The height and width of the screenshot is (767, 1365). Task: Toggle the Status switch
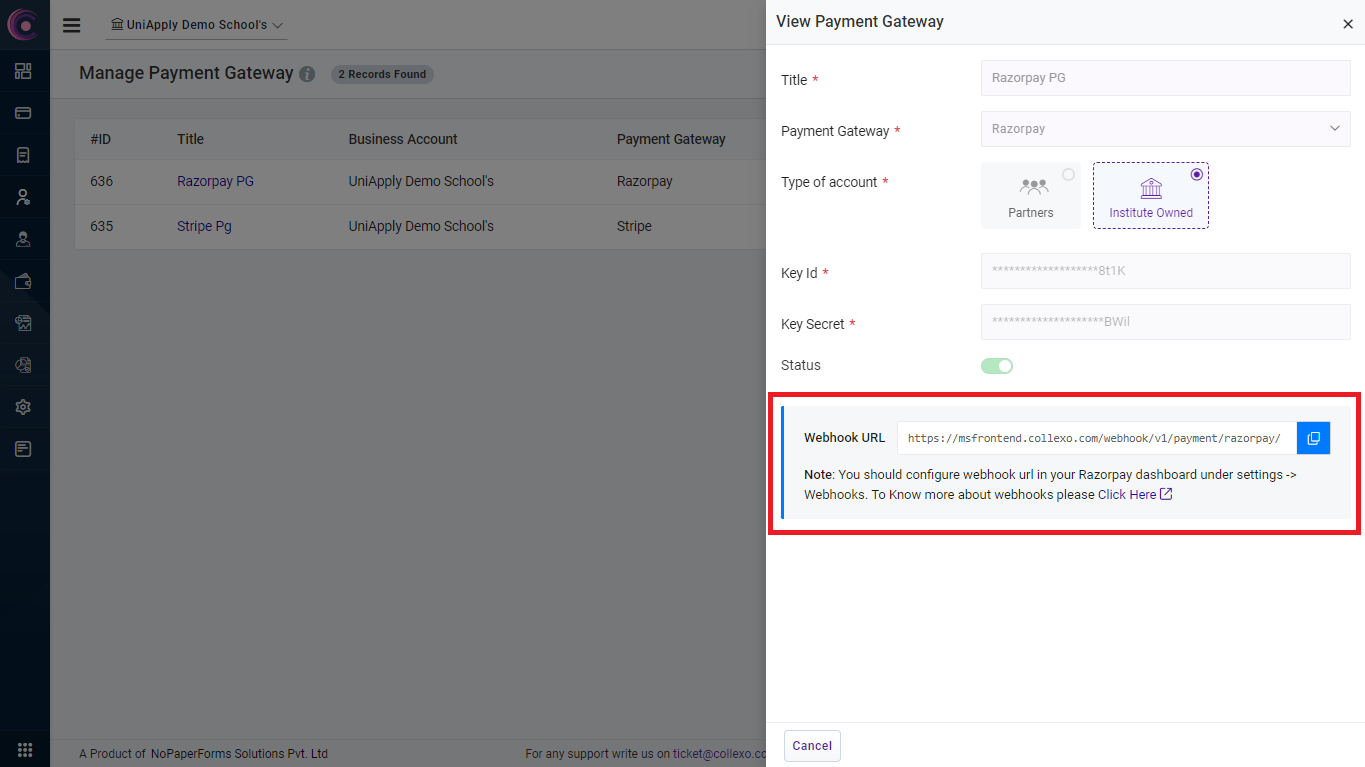point(997,366)
